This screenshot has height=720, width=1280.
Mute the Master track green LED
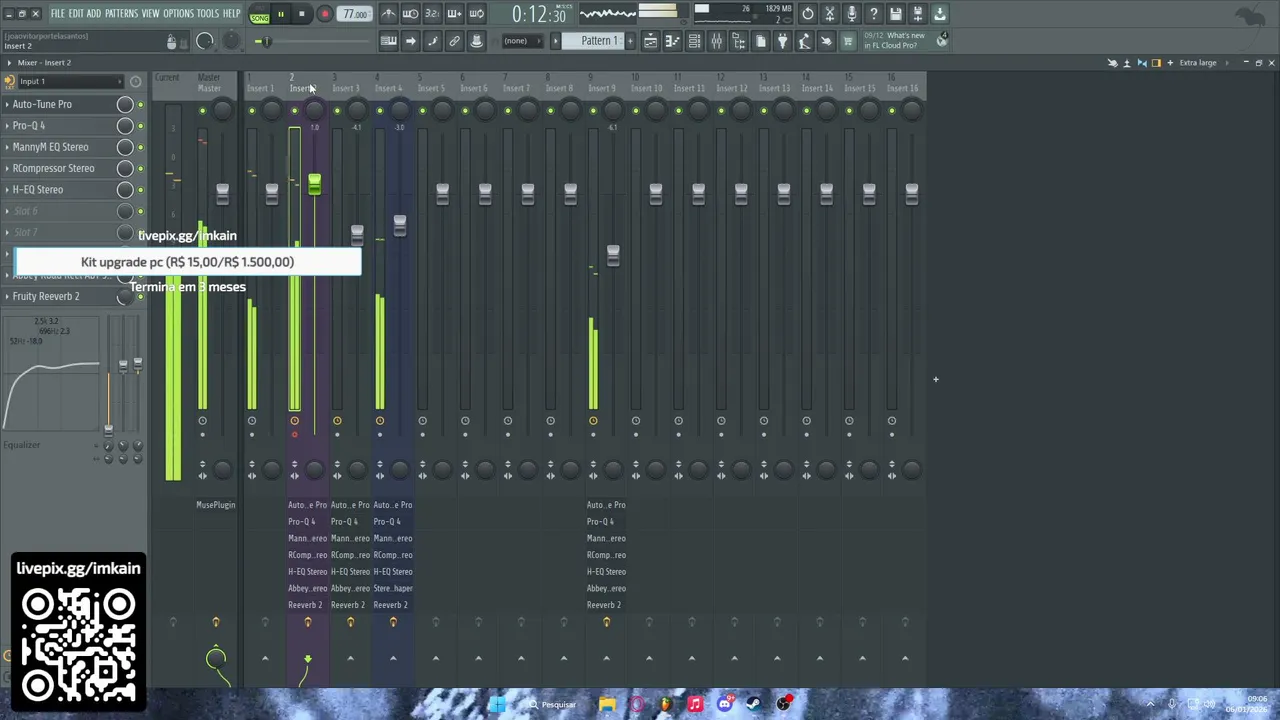point(202,111)
